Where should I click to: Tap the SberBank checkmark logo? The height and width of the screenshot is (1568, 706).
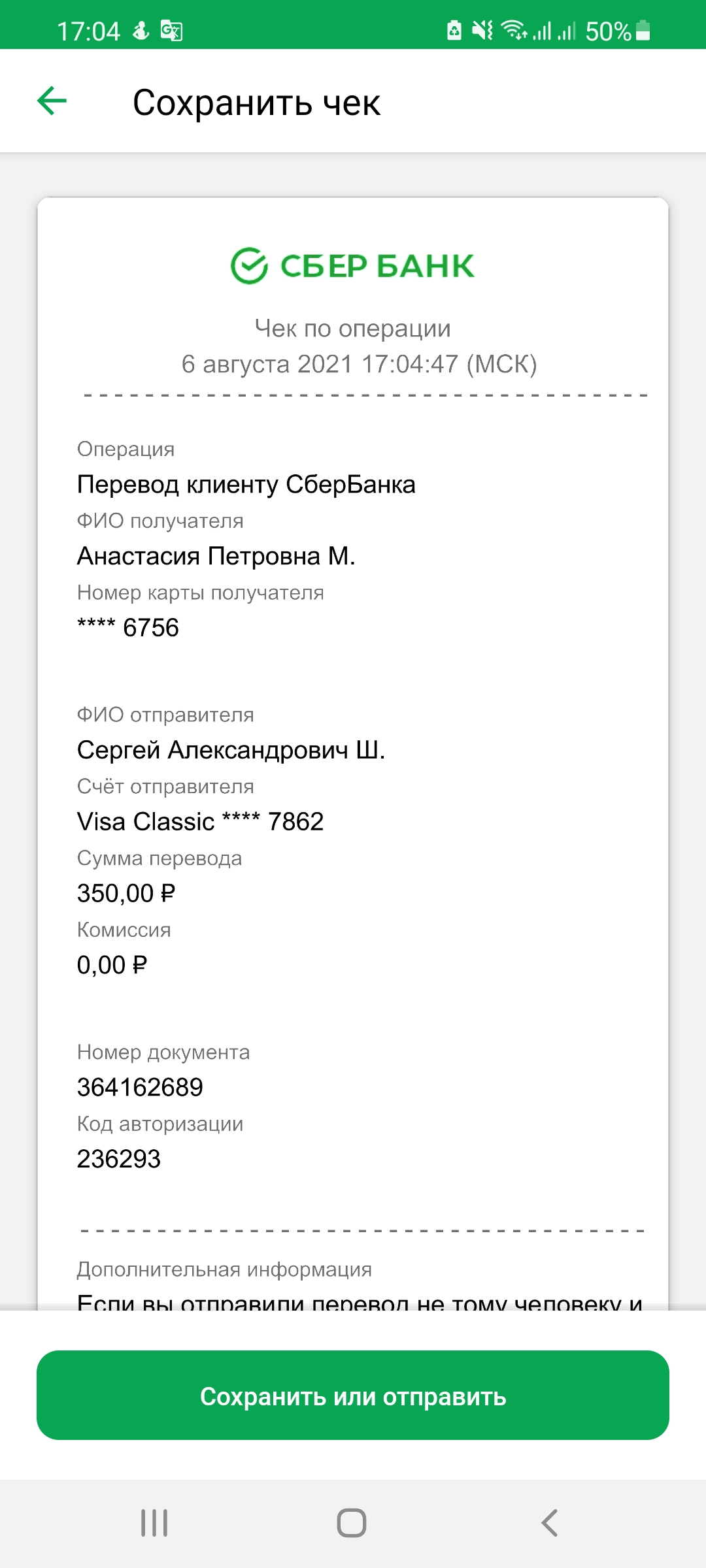(x=249, y=266)
